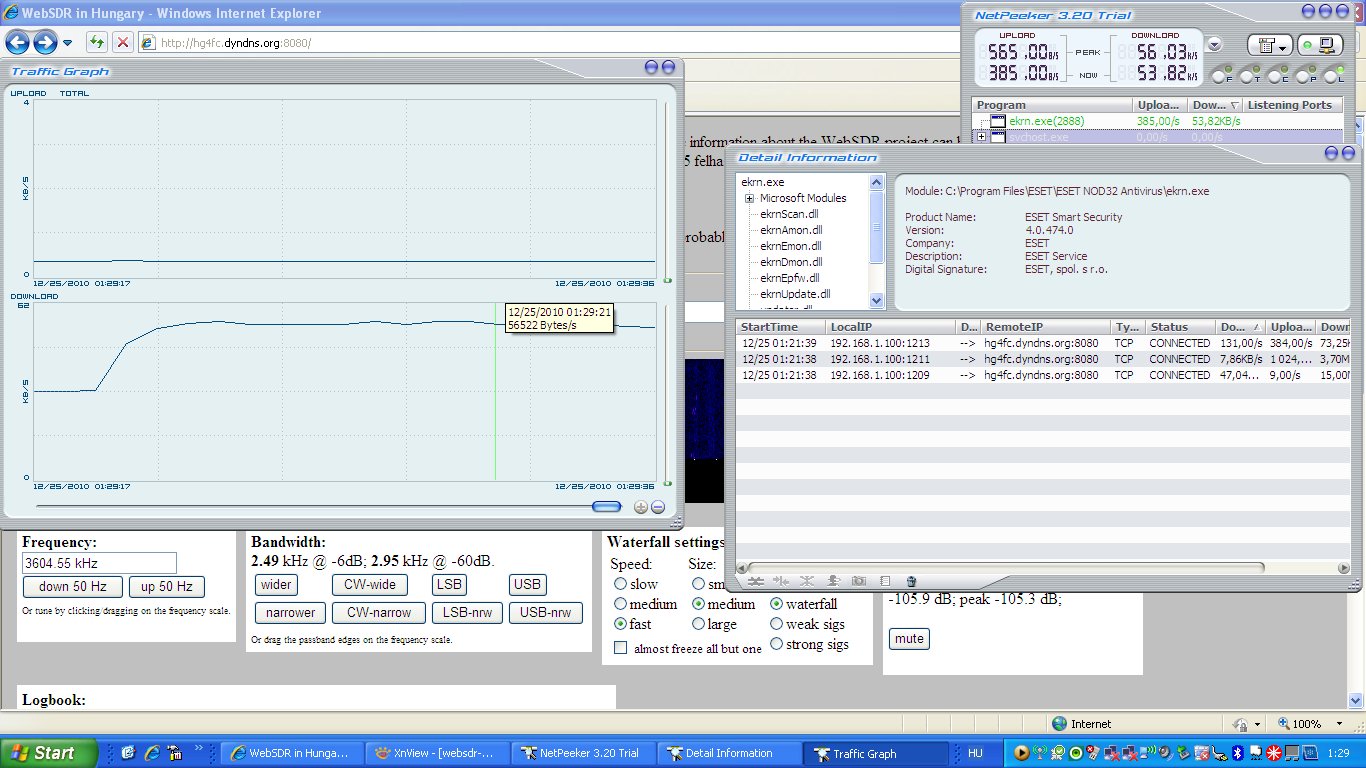Select strong sigs view option
Viewport: 1366px width, 768px height.
click(777, 644)
